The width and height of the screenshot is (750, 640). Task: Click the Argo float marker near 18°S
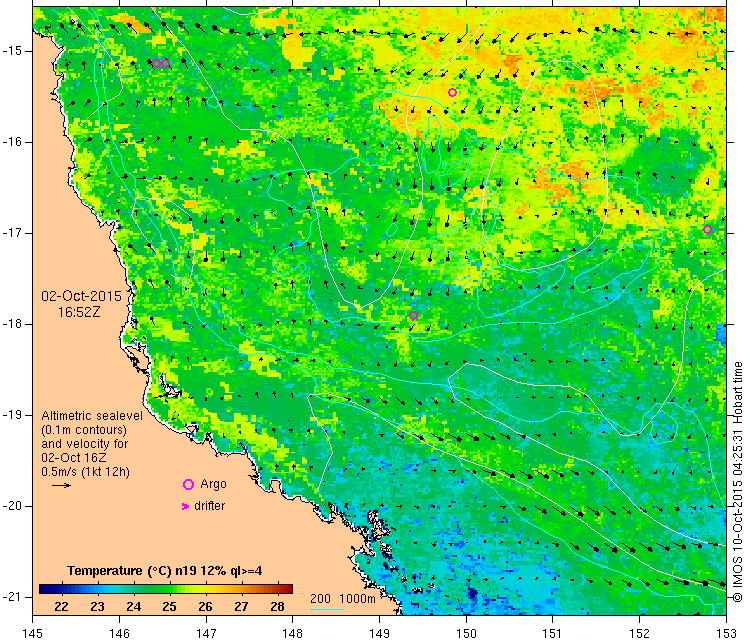pyautogui.click(x=414, y=316)
